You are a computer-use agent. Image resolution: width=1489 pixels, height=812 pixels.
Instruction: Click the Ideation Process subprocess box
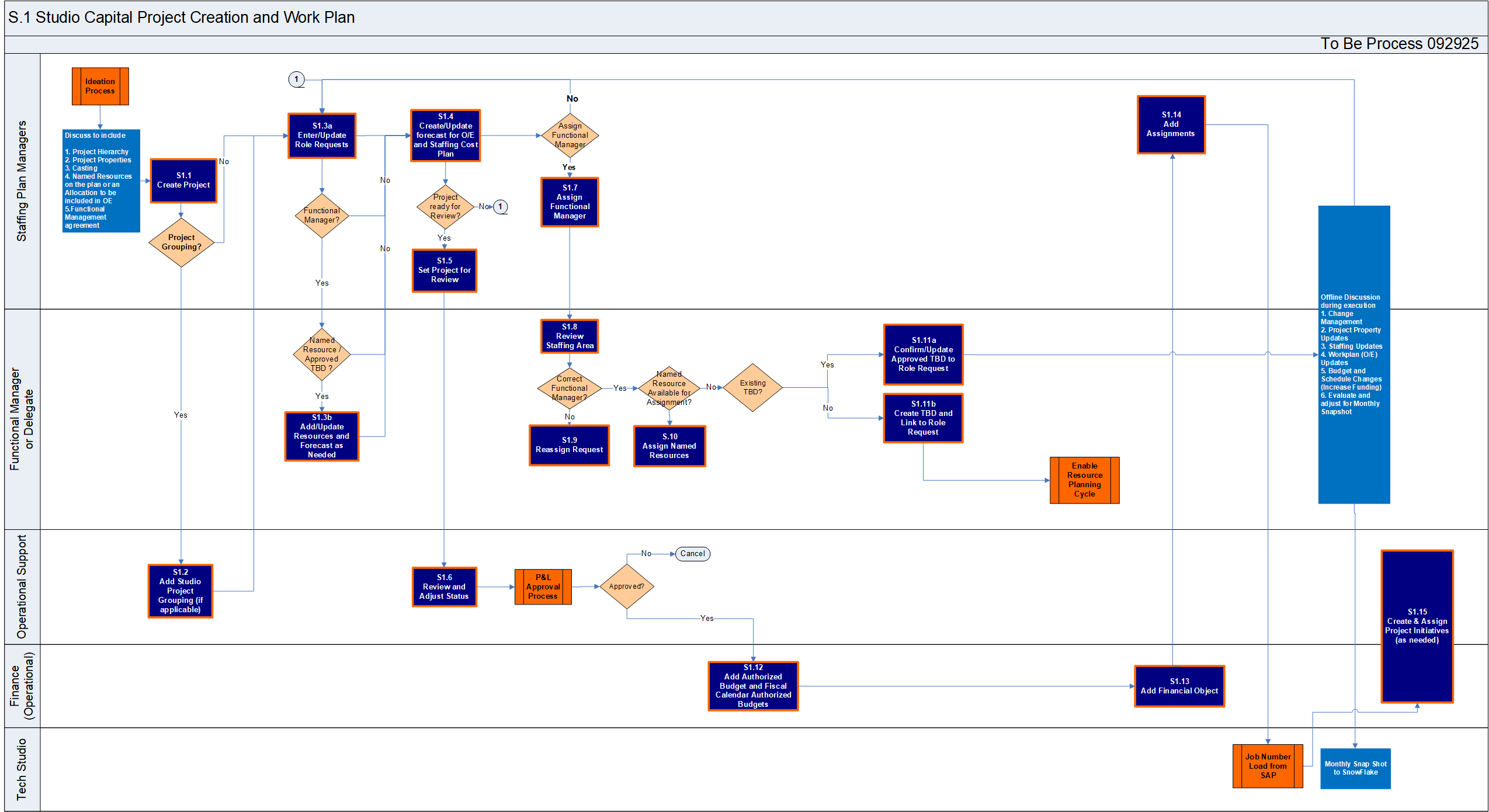(x=100, y=86)
